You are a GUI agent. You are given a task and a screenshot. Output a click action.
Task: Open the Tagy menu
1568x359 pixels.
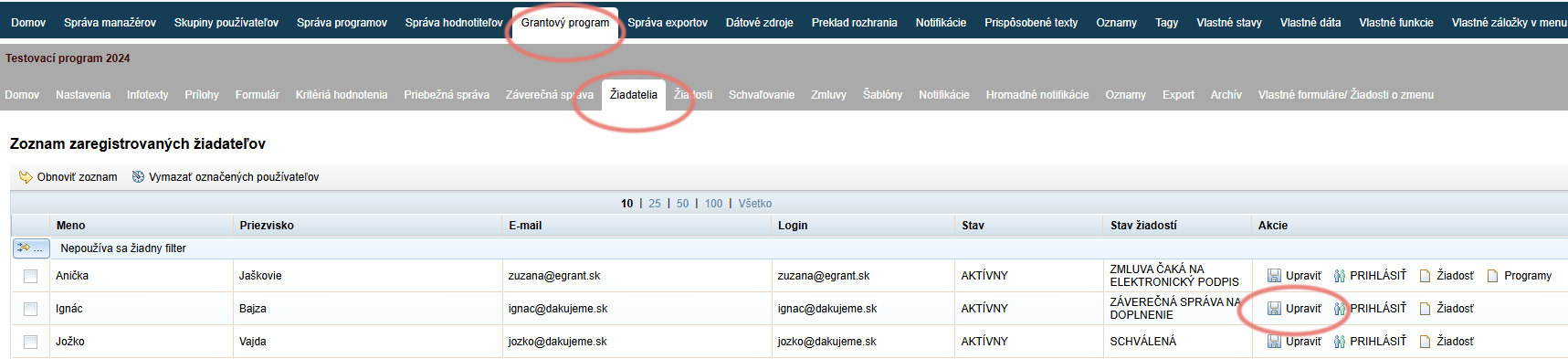(1166, 23)
